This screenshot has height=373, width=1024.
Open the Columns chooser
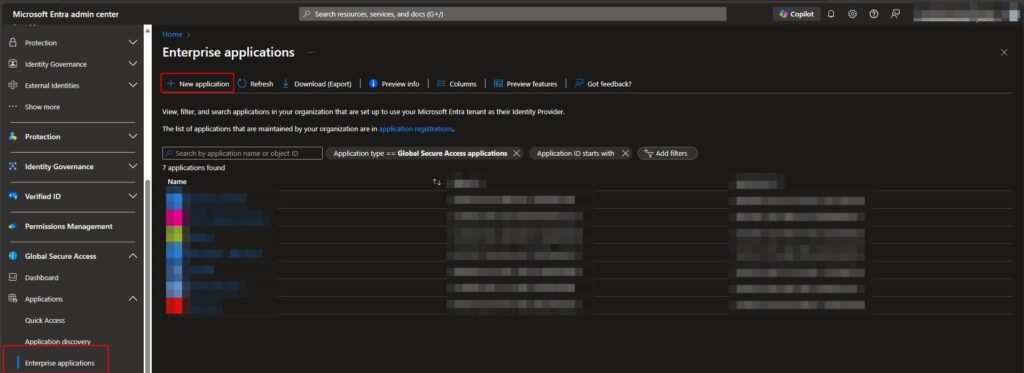pyautogui.click(x=456, y=84)
